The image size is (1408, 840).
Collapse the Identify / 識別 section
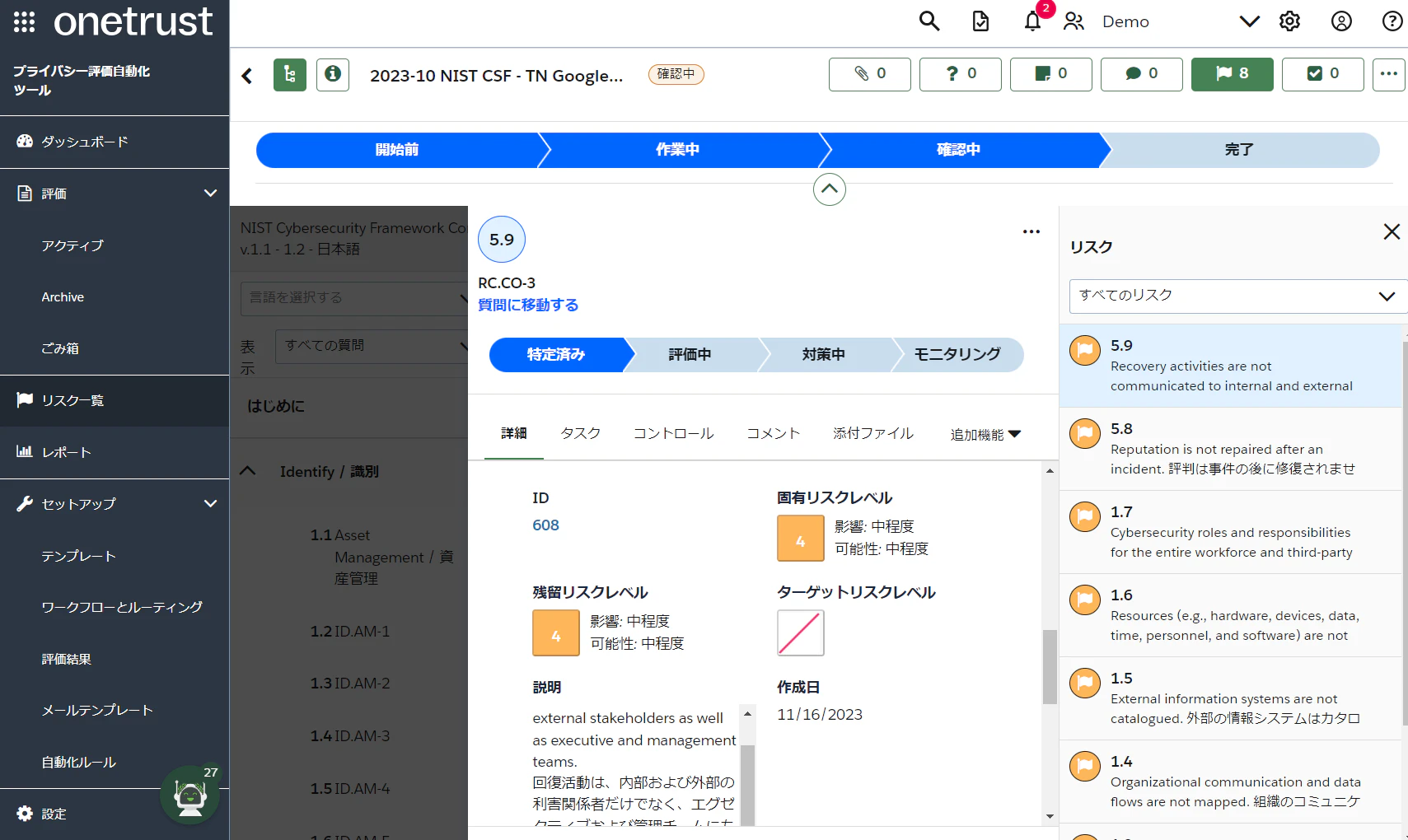click(248, 471)
